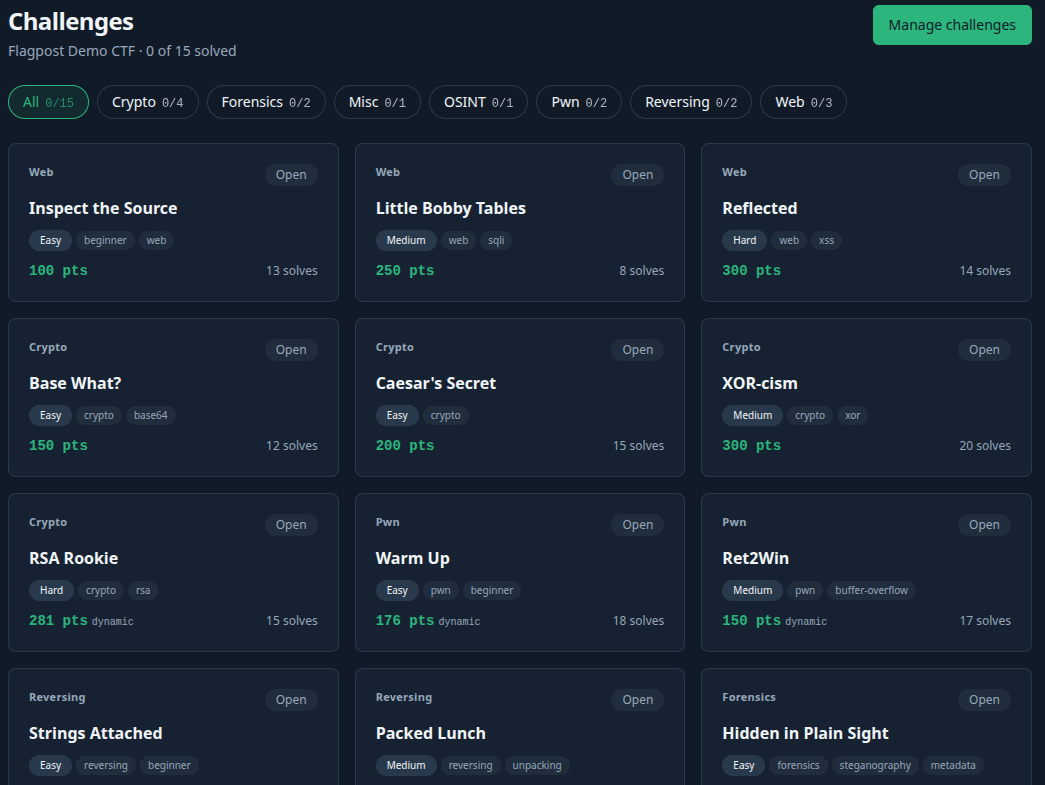
Task: Click the sqli tag on Little Bobby Tables
Action: 496,241
